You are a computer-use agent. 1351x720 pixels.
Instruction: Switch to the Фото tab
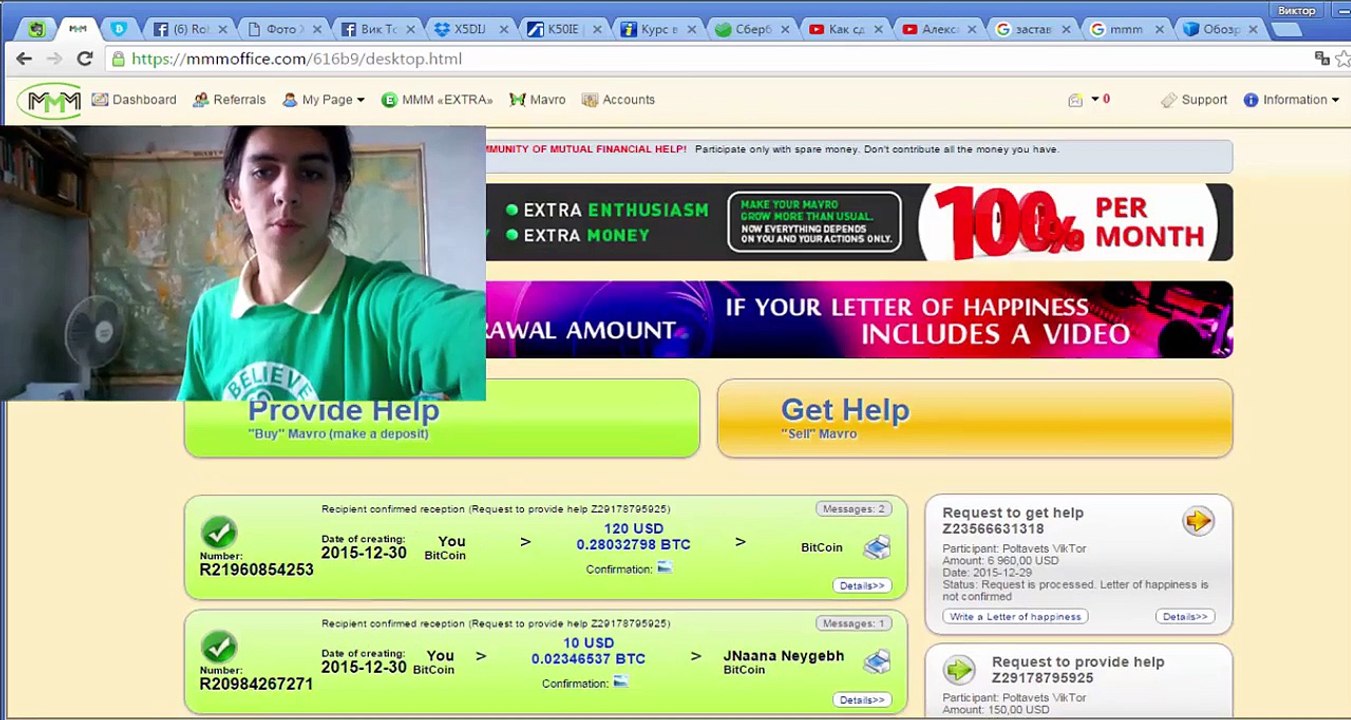[x=285, y=29]
